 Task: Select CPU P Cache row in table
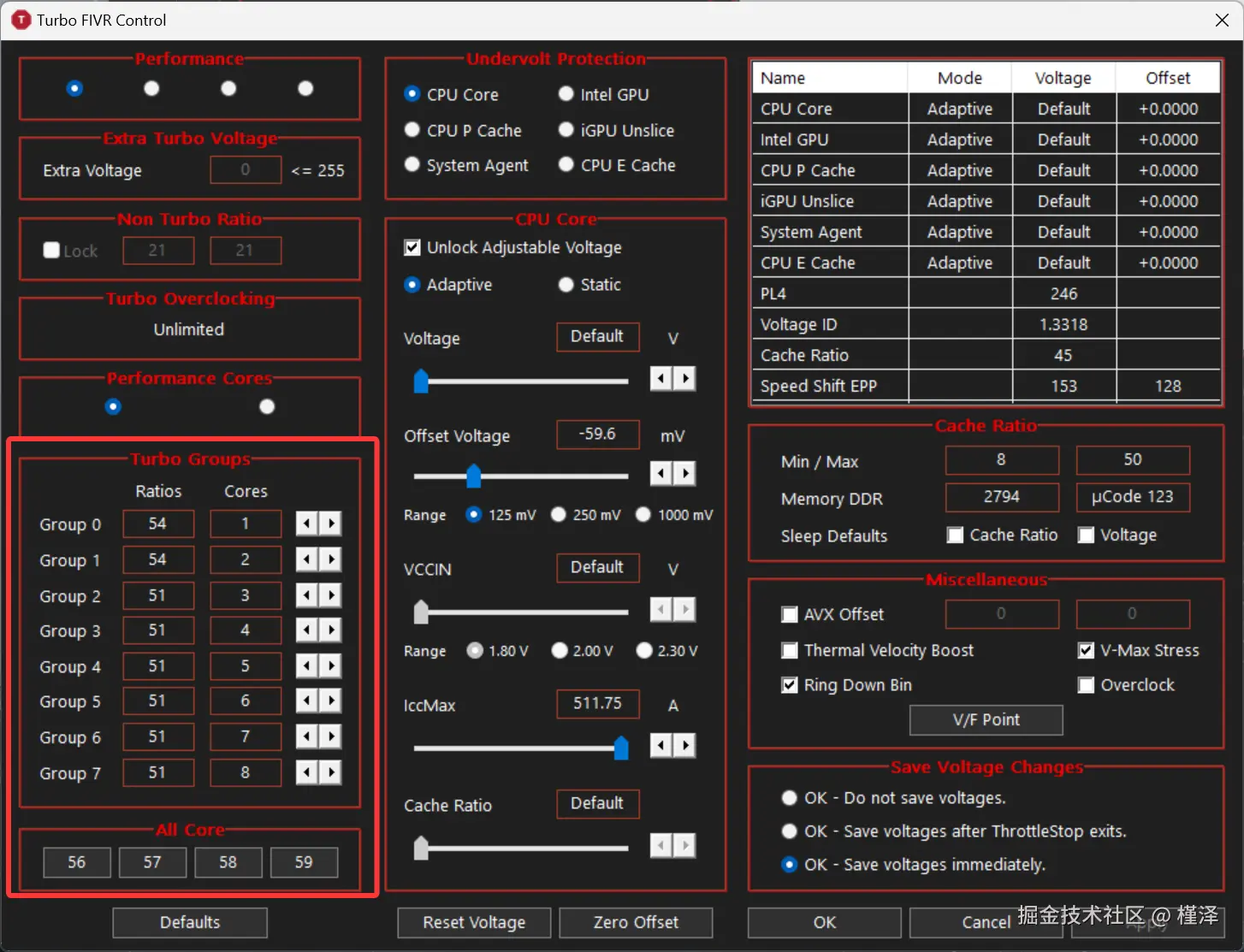click(x=986, y=170)
